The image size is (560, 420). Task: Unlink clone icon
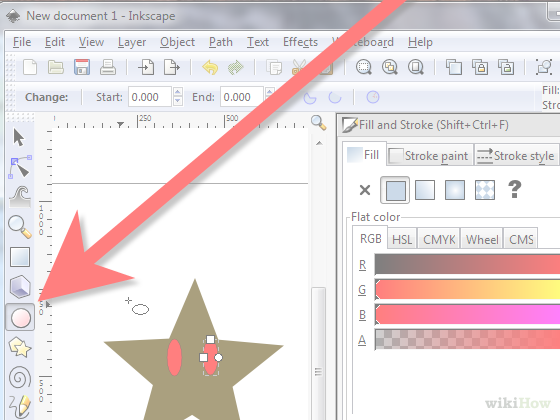pos(506,67)
